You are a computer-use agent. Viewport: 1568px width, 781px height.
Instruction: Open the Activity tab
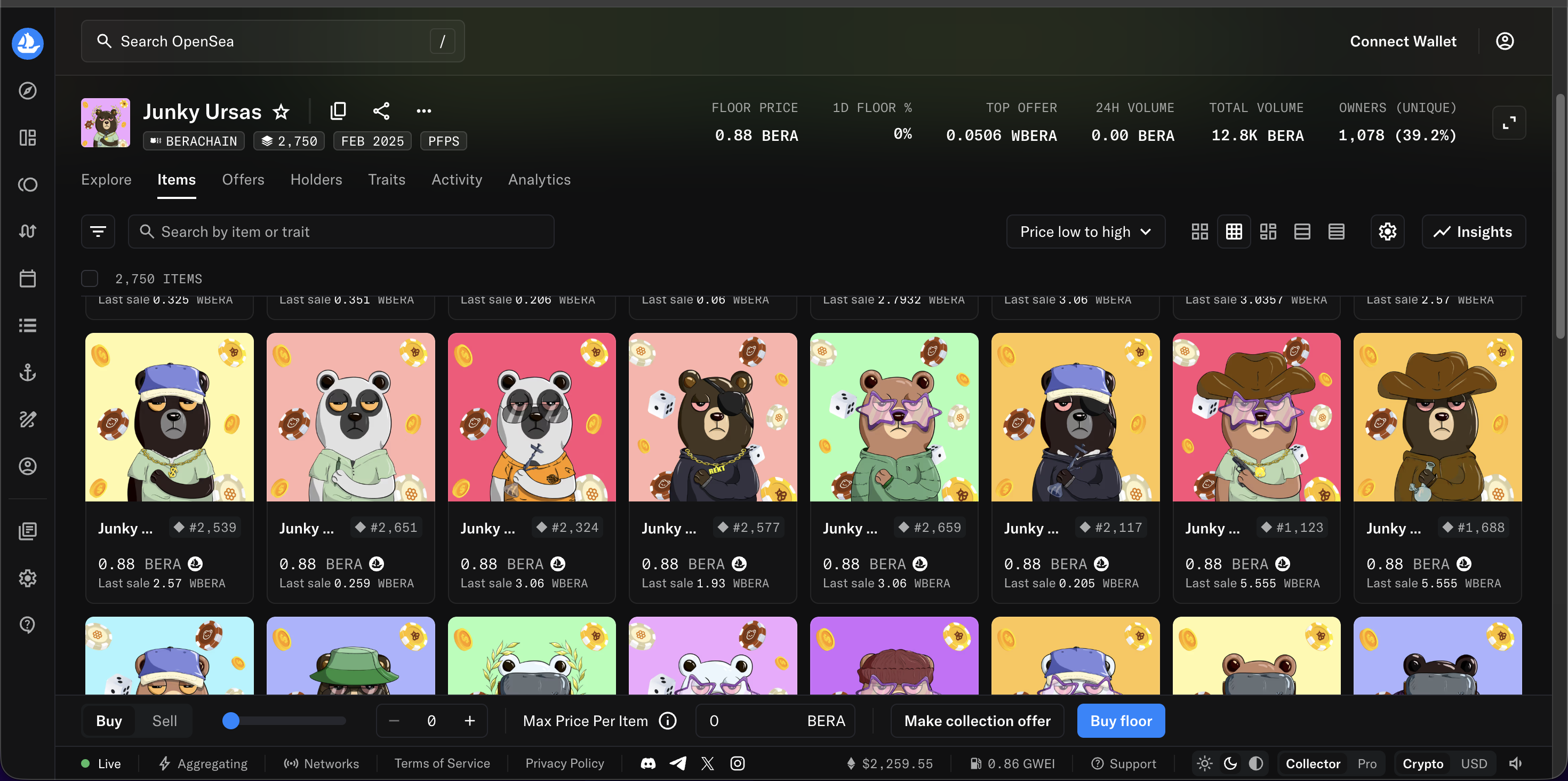tap(457, 180)
